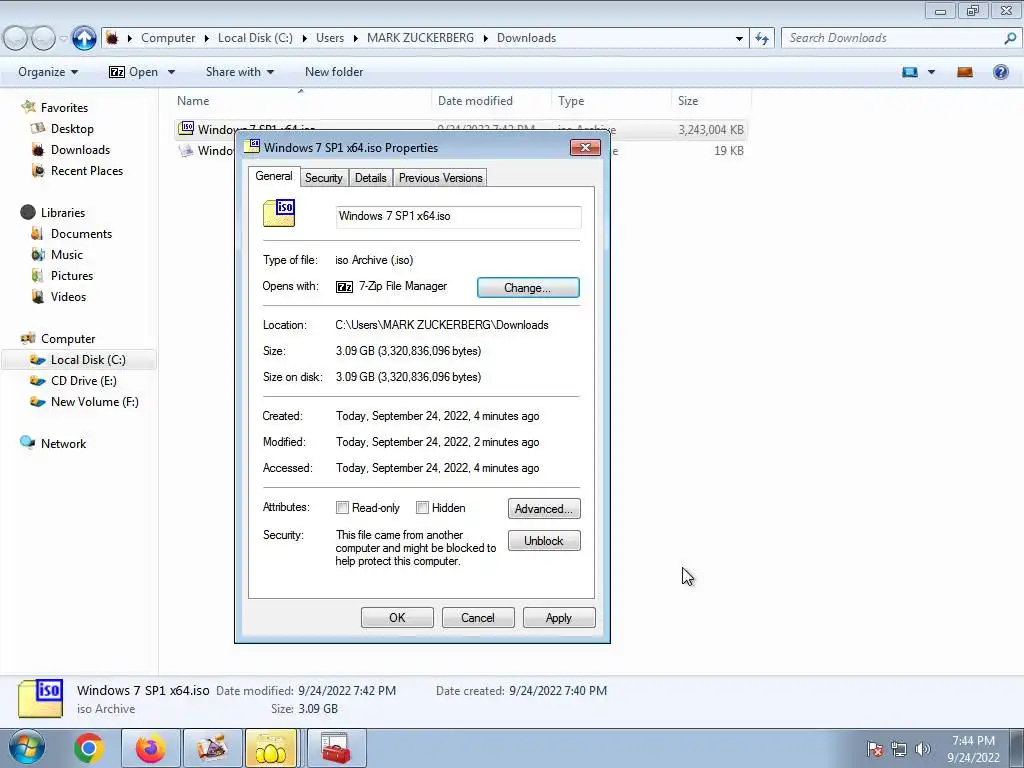Image resolution: width=1024 pixels, height=768 pixels.
Task: Open Recent Places in sidebar
Action: click(86, 170)
